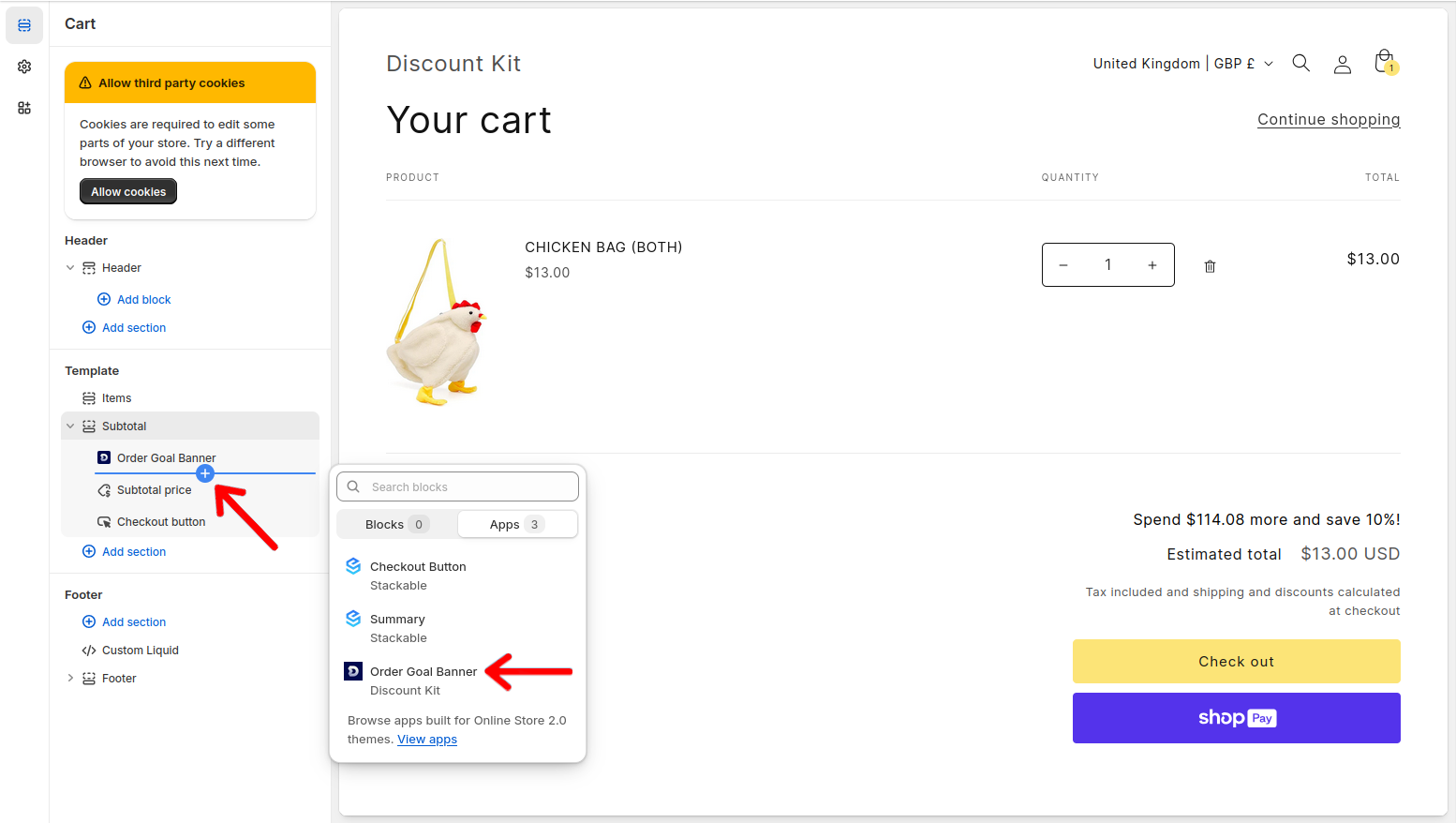The height and width of the screenshot is (823, 1456).
Task: Collapse the Subtotal section chevron
Action: [70, 426]
